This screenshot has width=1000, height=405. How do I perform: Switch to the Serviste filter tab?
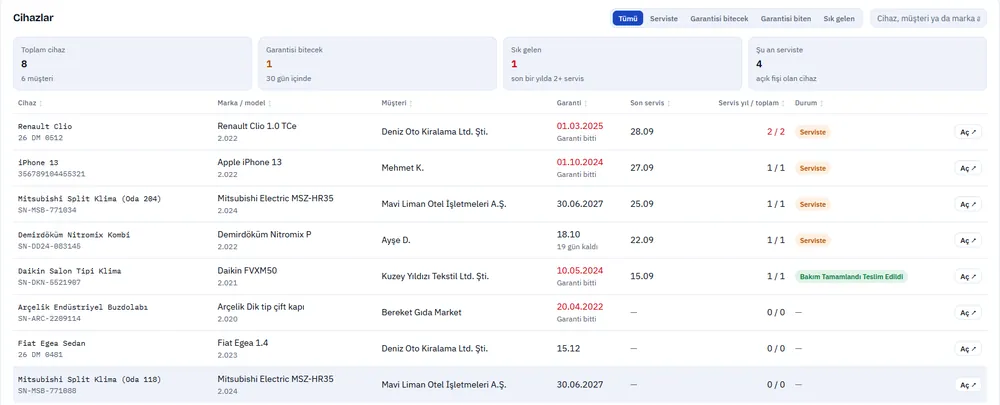(x=664, y=18)
